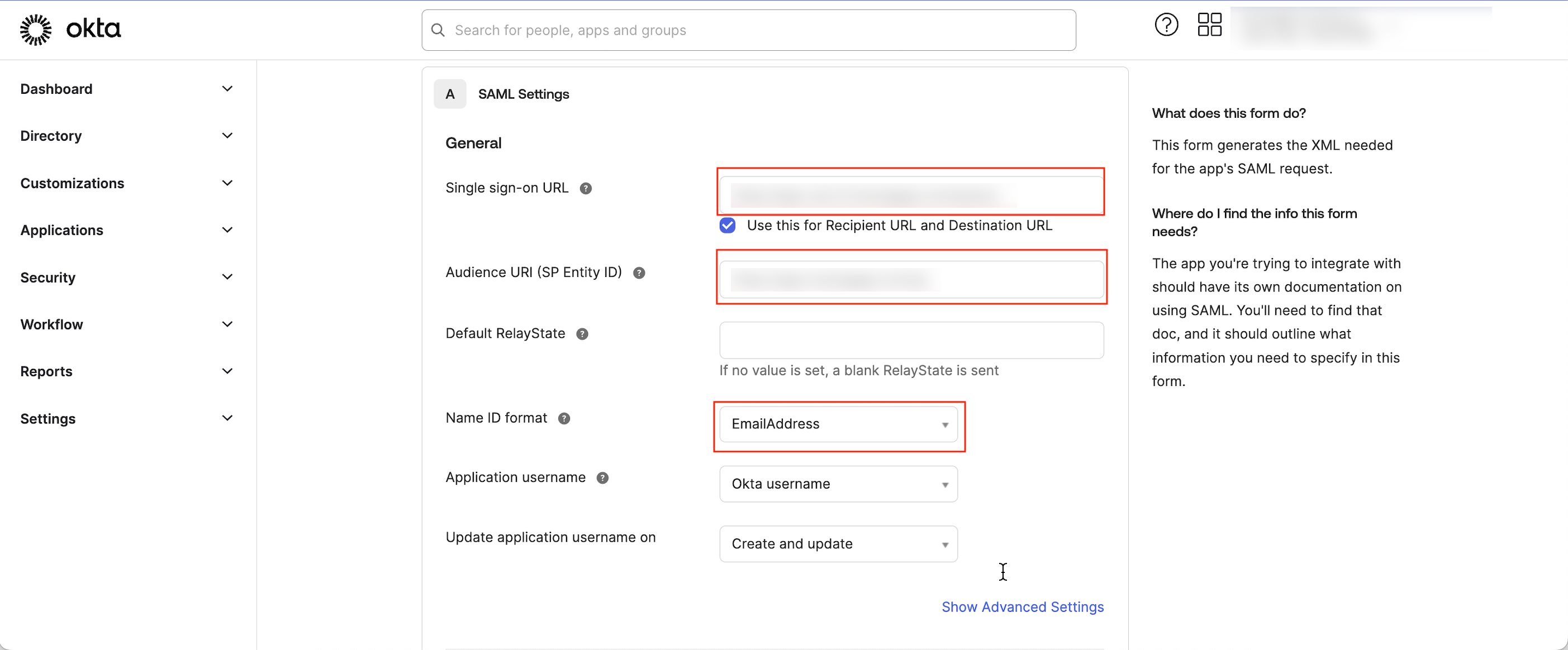The image size is (1568, 650).
Task: Open the Name ID format dropdown
Action: point(838,424)
